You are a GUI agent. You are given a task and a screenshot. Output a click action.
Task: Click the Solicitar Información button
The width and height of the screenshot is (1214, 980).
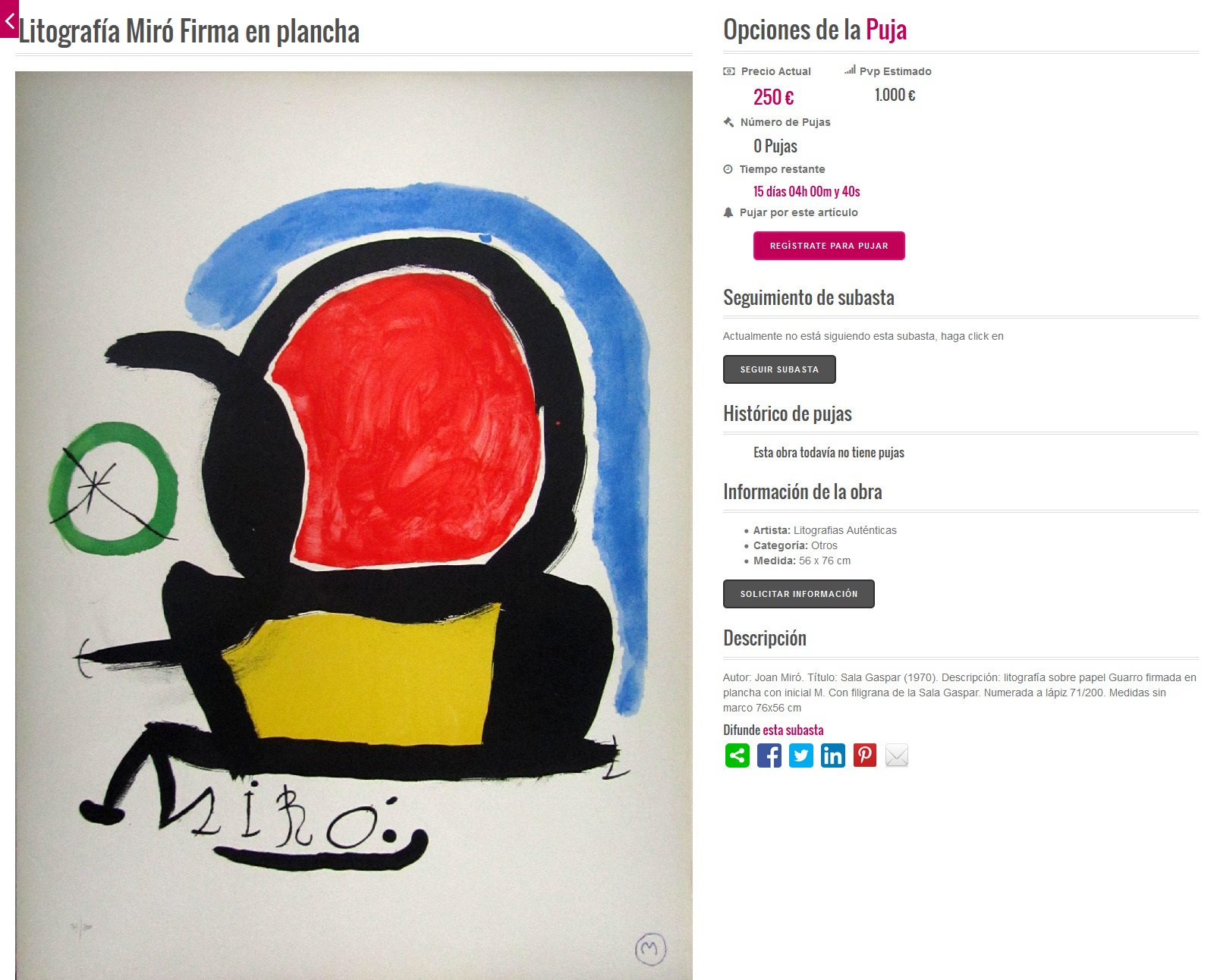point(799,594)
